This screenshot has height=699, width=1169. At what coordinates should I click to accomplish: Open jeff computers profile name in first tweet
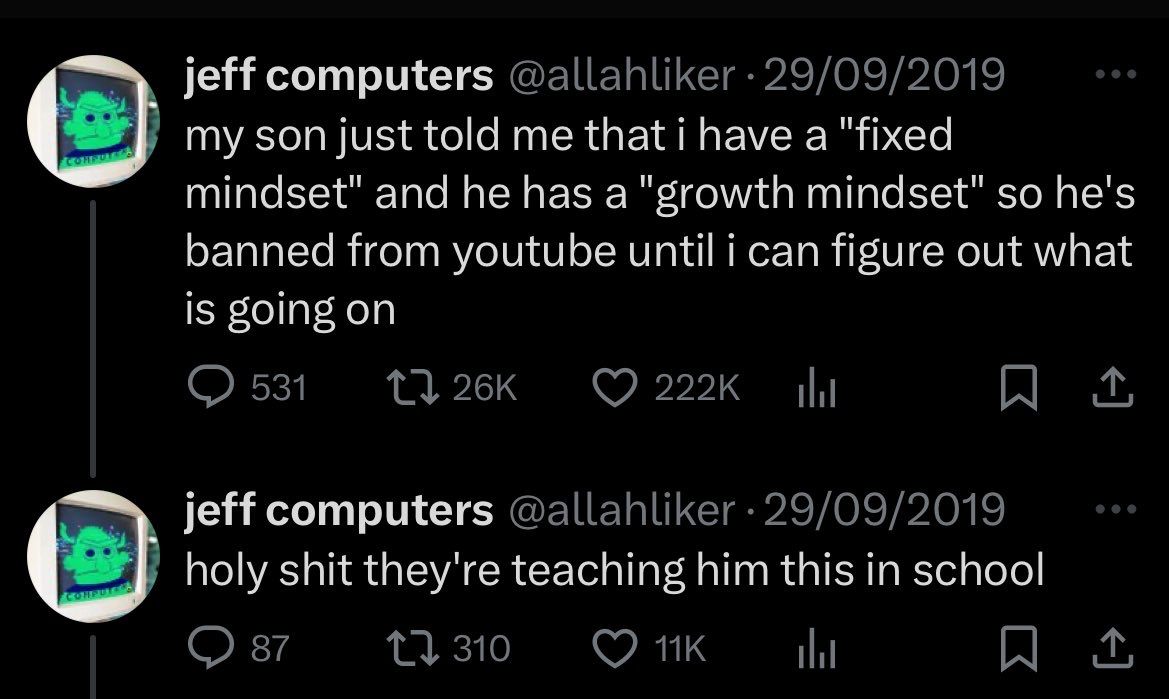[x=339, y=76]
